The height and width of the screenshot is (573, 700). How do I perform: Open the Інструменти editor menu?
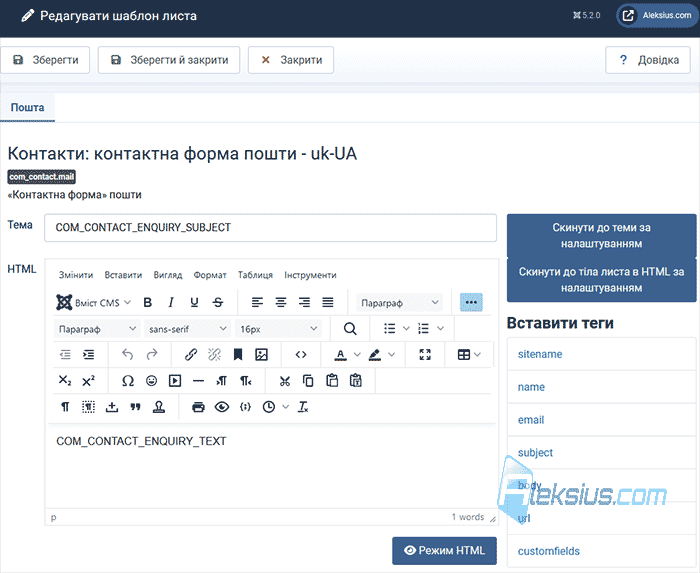pos(310,275)
